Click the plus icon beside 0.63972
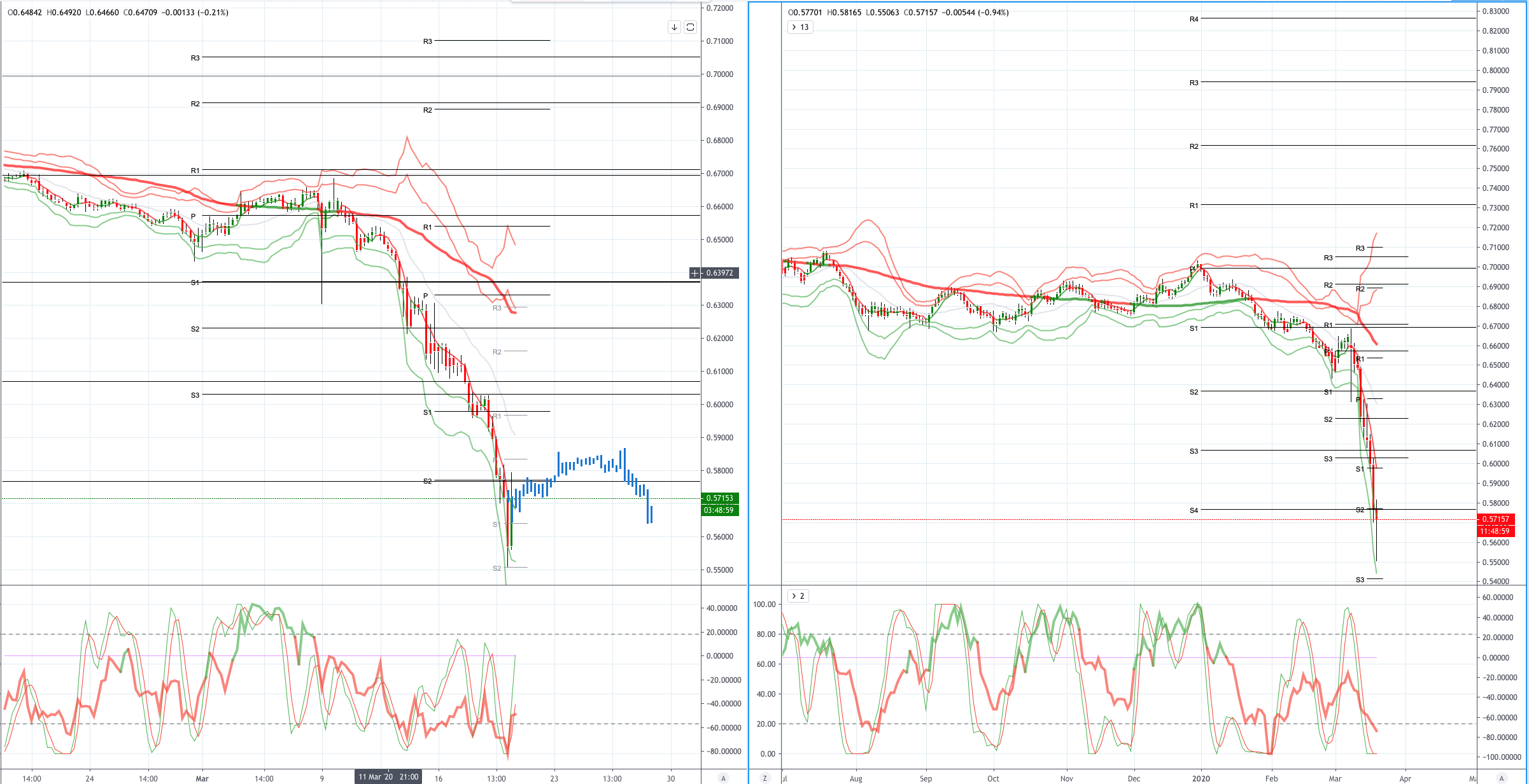Screen dimensions: 1529x784 (695, 273)
